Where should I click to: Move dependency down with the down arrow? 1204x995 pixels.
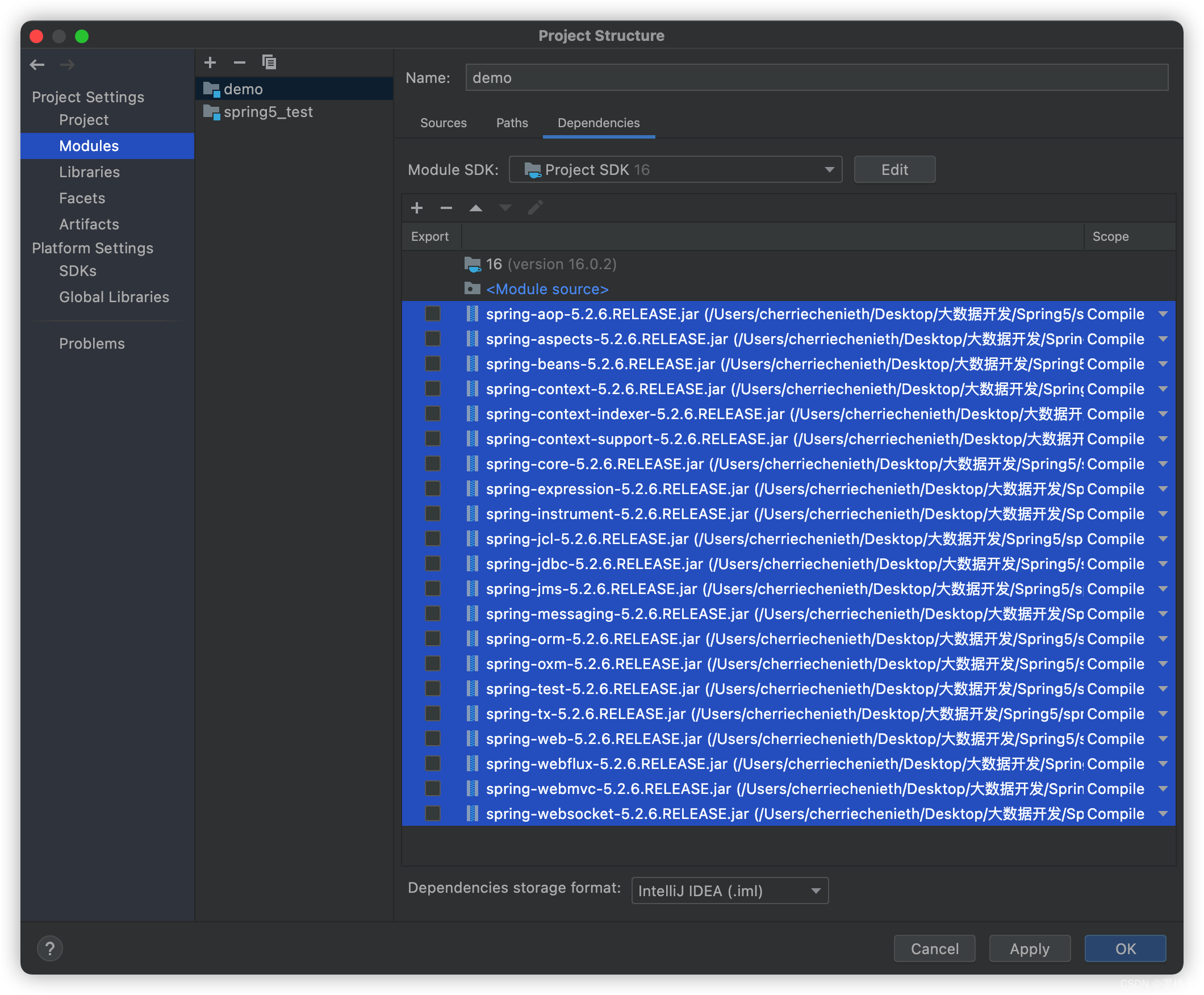pos(505,208)
